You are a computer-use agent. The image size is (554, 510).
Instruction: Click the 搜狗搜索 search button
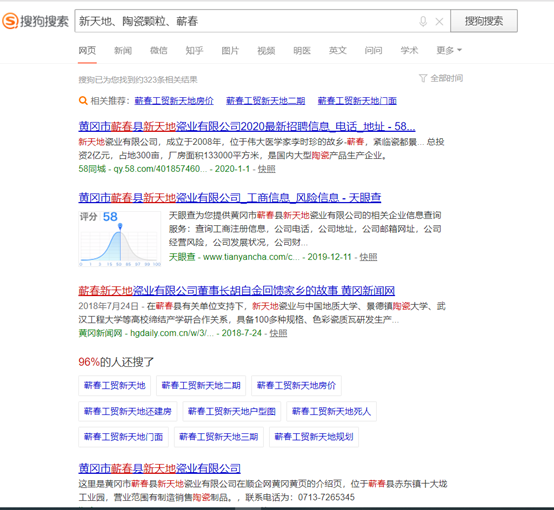pos(484,21)
